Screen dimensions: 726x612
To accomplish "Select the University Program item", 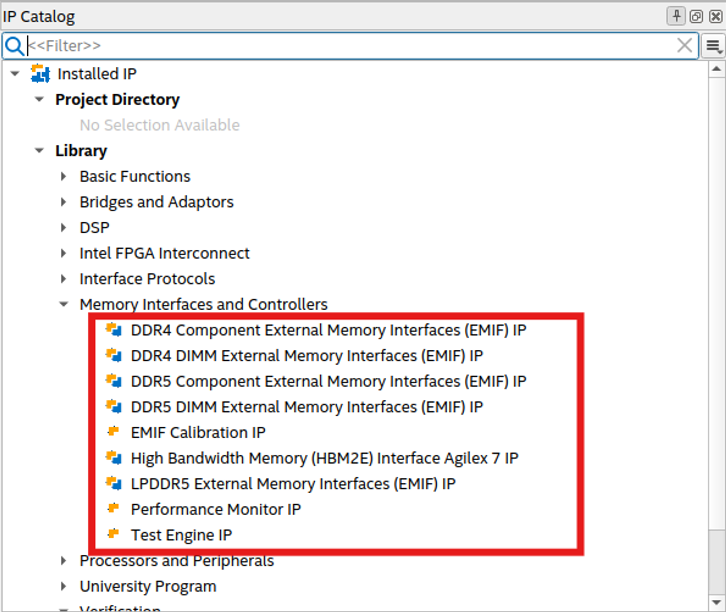I will 147,586.
